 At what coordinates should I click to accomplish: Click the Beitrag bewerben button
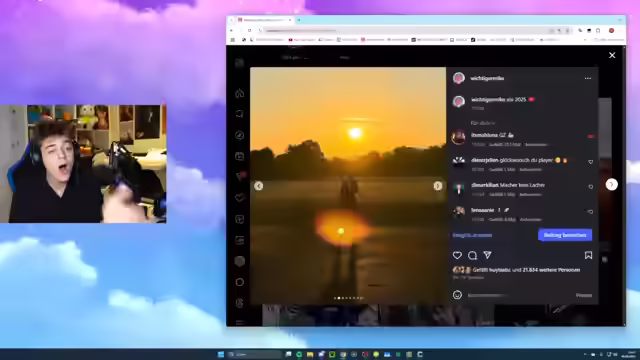tap(565, 235)
